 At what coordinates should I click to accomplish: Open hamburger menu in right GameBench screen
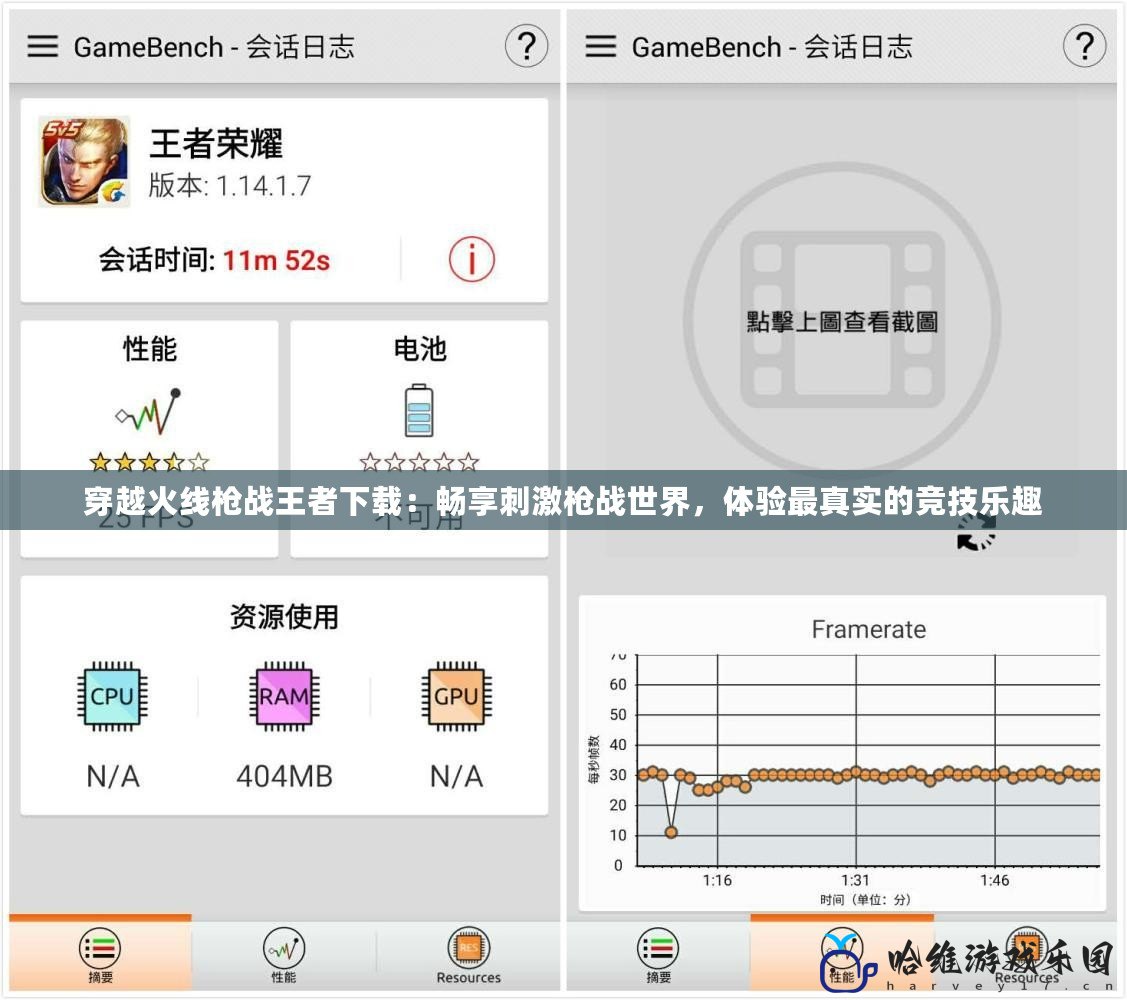coord(600,46)
